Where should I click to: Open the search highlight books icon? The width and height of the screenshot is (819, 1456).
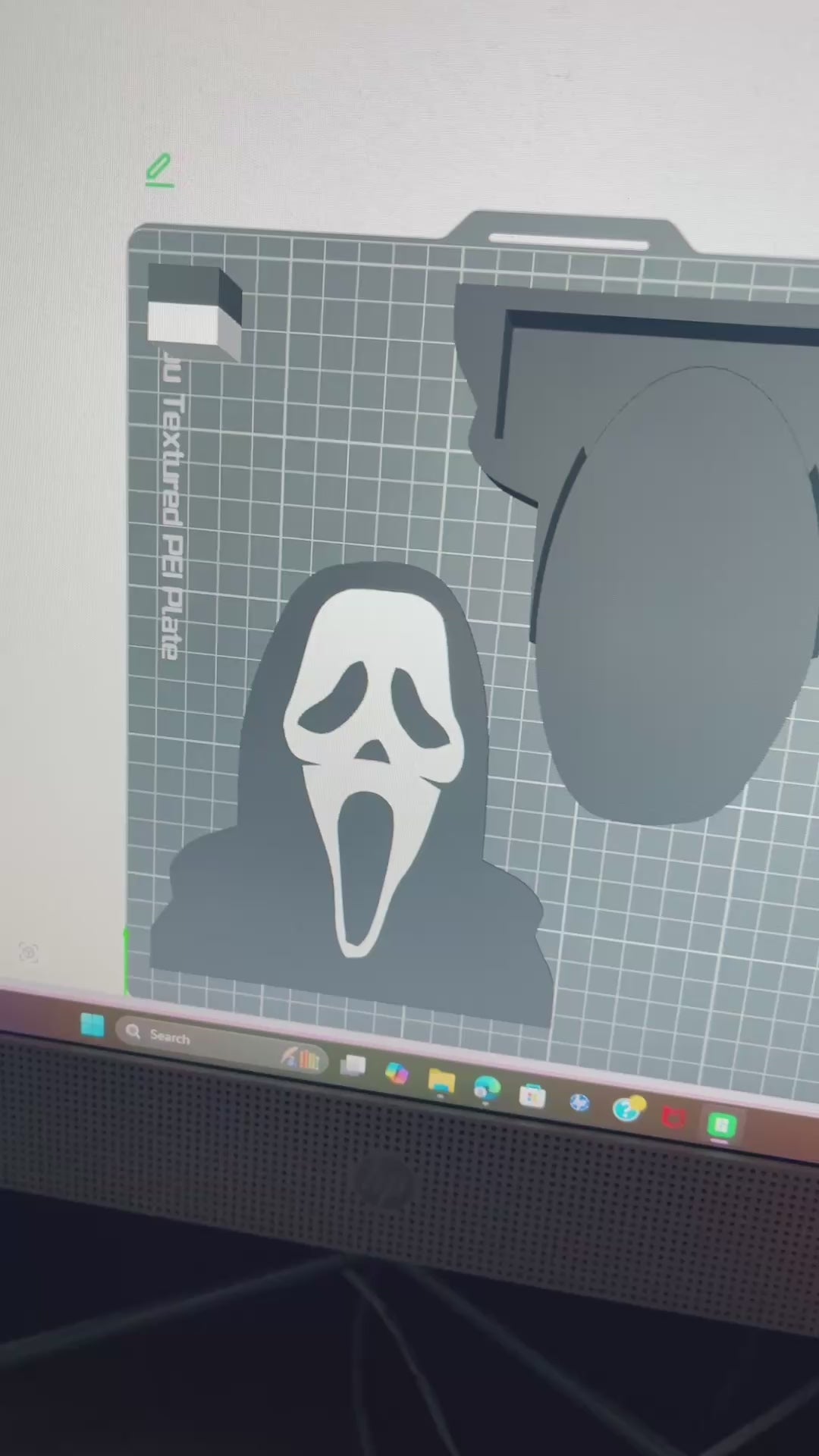[x=302, y=1058]
